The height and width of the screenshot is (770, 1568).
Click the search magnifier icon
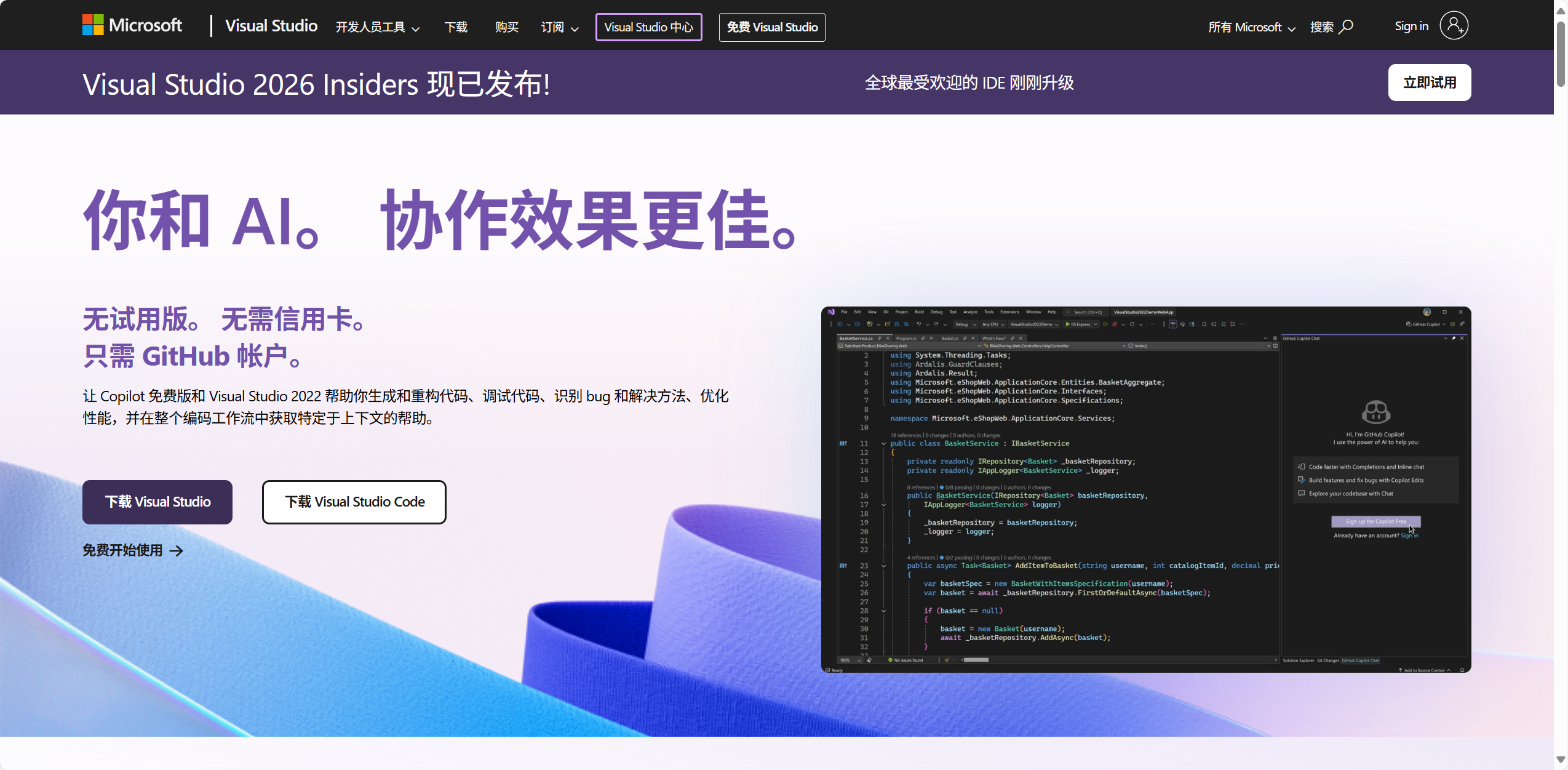[x=1346, y=26]
